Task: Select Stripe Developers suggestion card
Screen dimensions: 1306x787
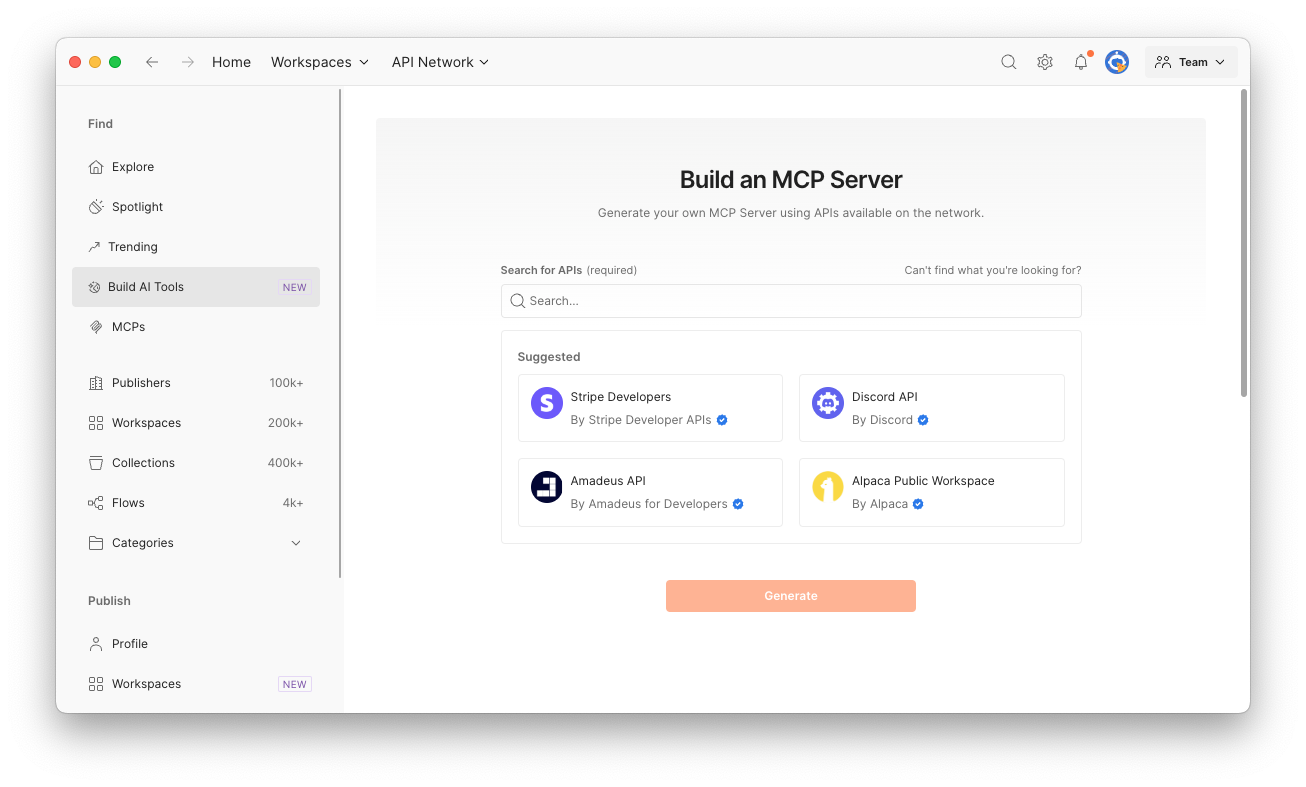Action: 650,408
